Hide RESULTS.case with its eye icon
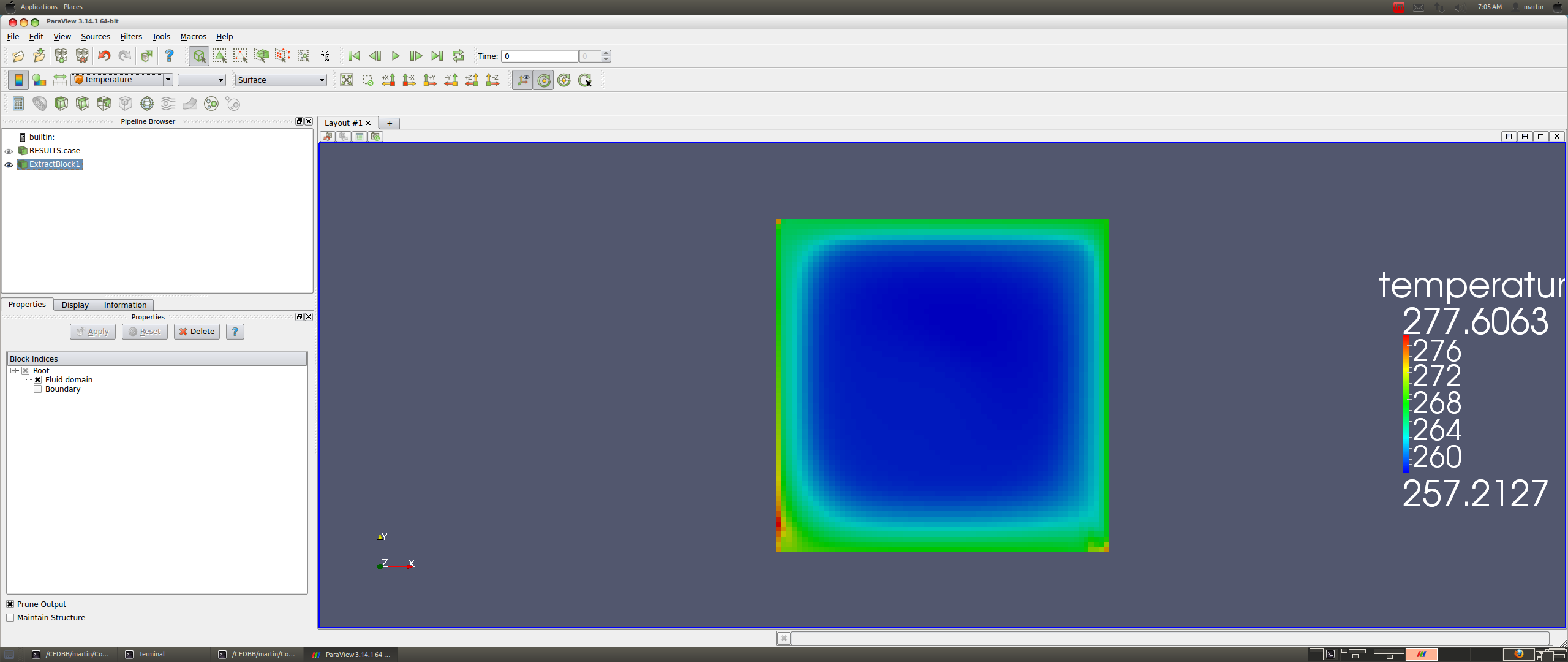The height and width of the screenshot is (662, 1568). click(9, 151)
